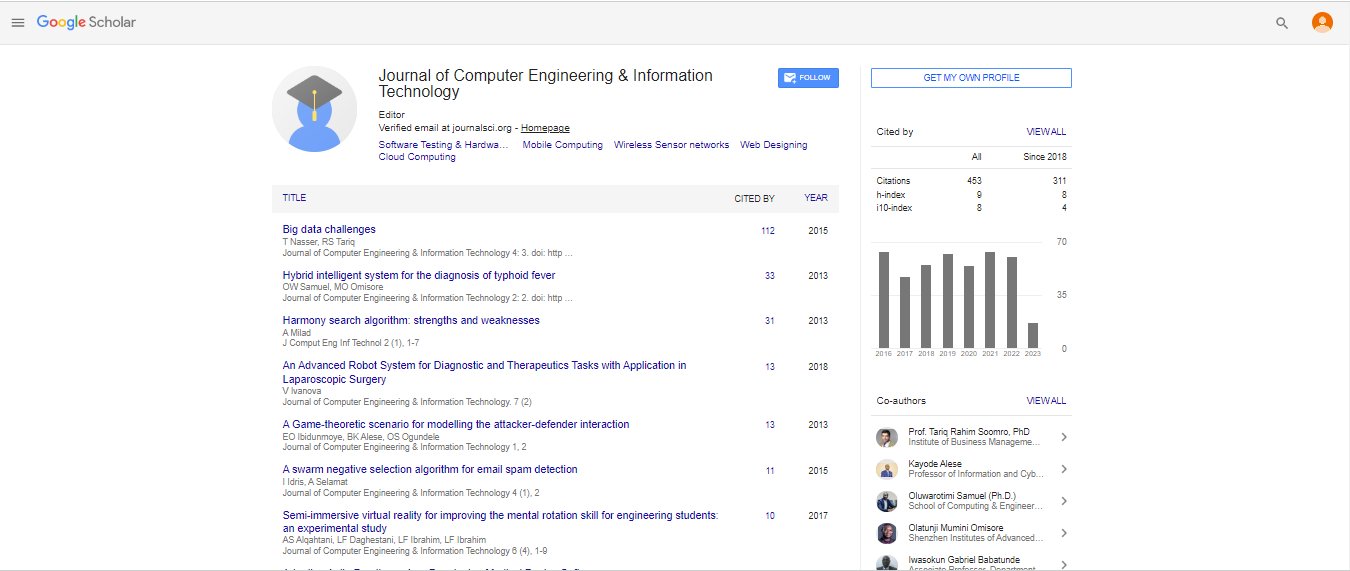1350x571 pixels.
Task: Open Semi-immersive virtual reality article
Action: (x=500, y=522)
